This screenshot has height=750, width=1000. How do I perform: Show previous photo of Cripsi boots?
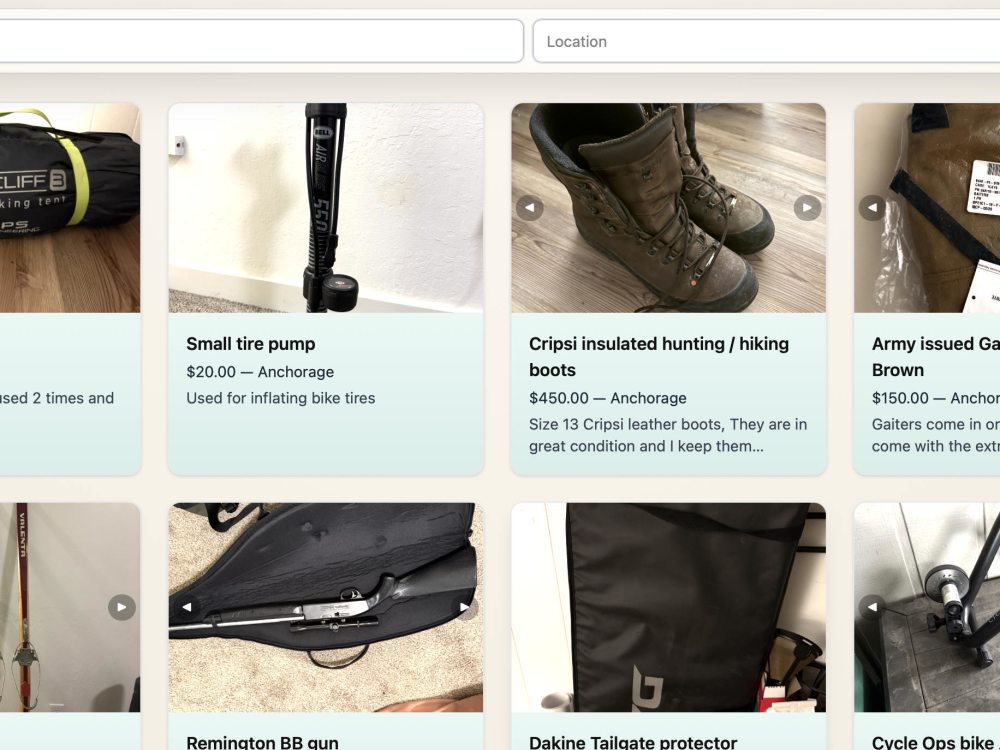529,208
